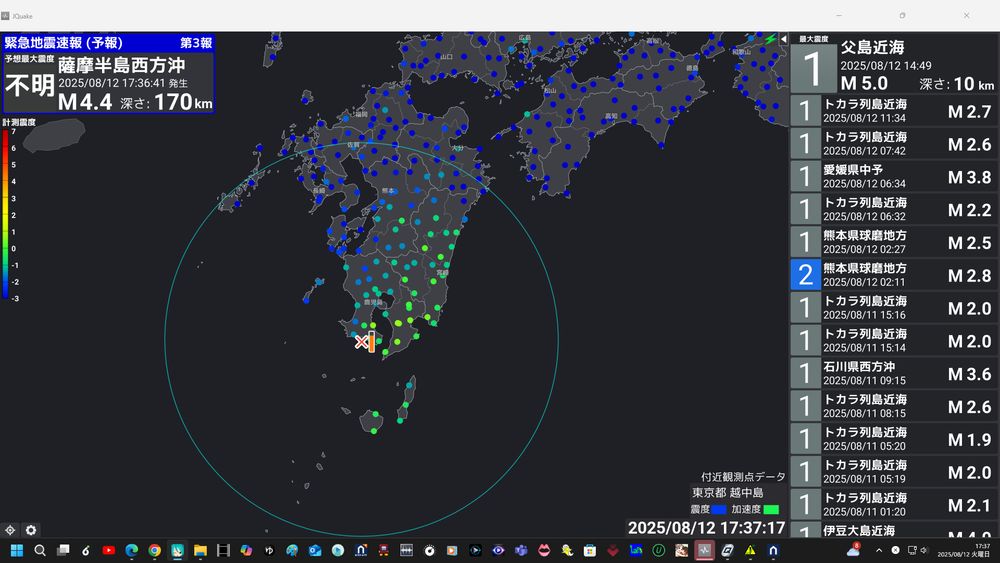The image size is (1000, 563).
Task: Open Copilot from the taskbar
Action: [x=246, y=550]
